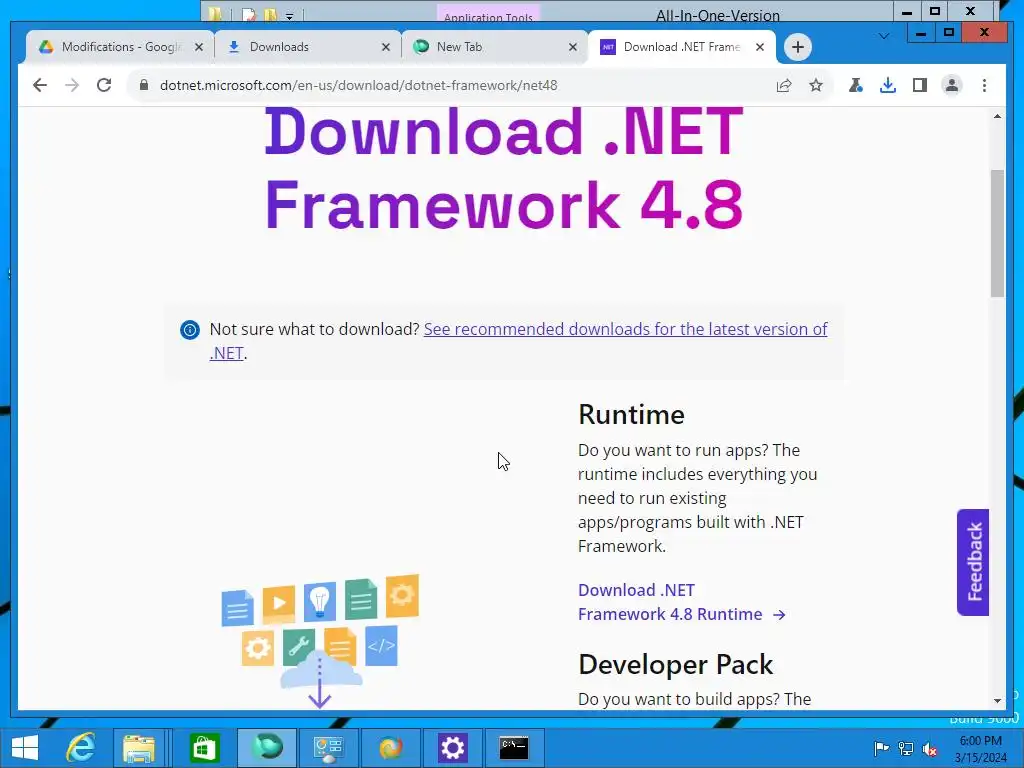Open Windows Store taskbar icon
Image resolution: width=1024 pixels, height=768 pixels.
pos(204,747)
